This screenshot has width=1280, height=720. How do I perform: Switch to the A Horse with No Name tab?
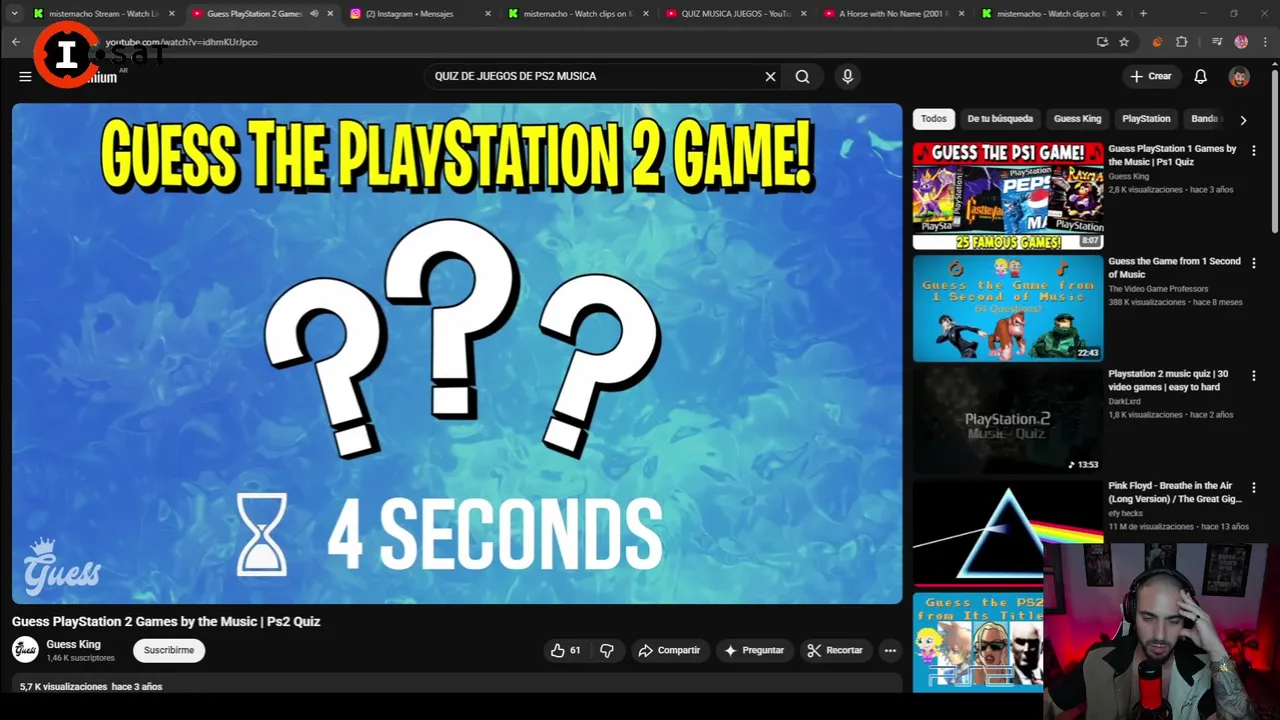(892, 14)
